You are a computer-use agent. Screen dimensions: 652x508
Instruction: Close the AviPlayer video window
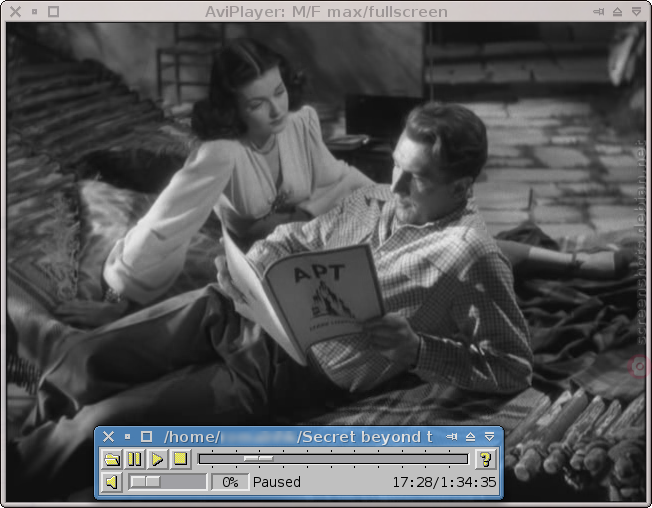[x=15, y=11]
